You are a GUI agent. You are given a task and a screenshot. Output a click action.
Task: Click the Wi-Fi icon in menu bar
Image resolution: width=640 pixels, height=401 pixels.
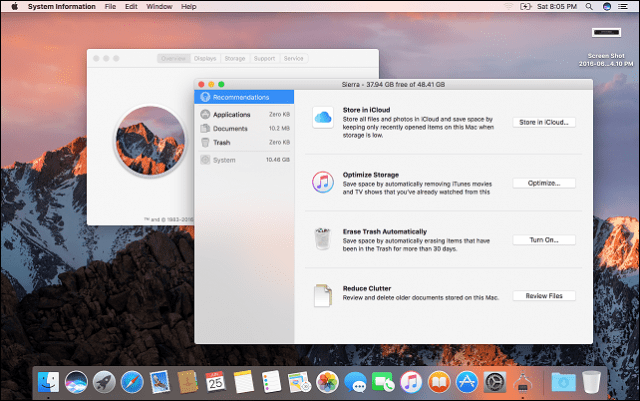point(509,7)
